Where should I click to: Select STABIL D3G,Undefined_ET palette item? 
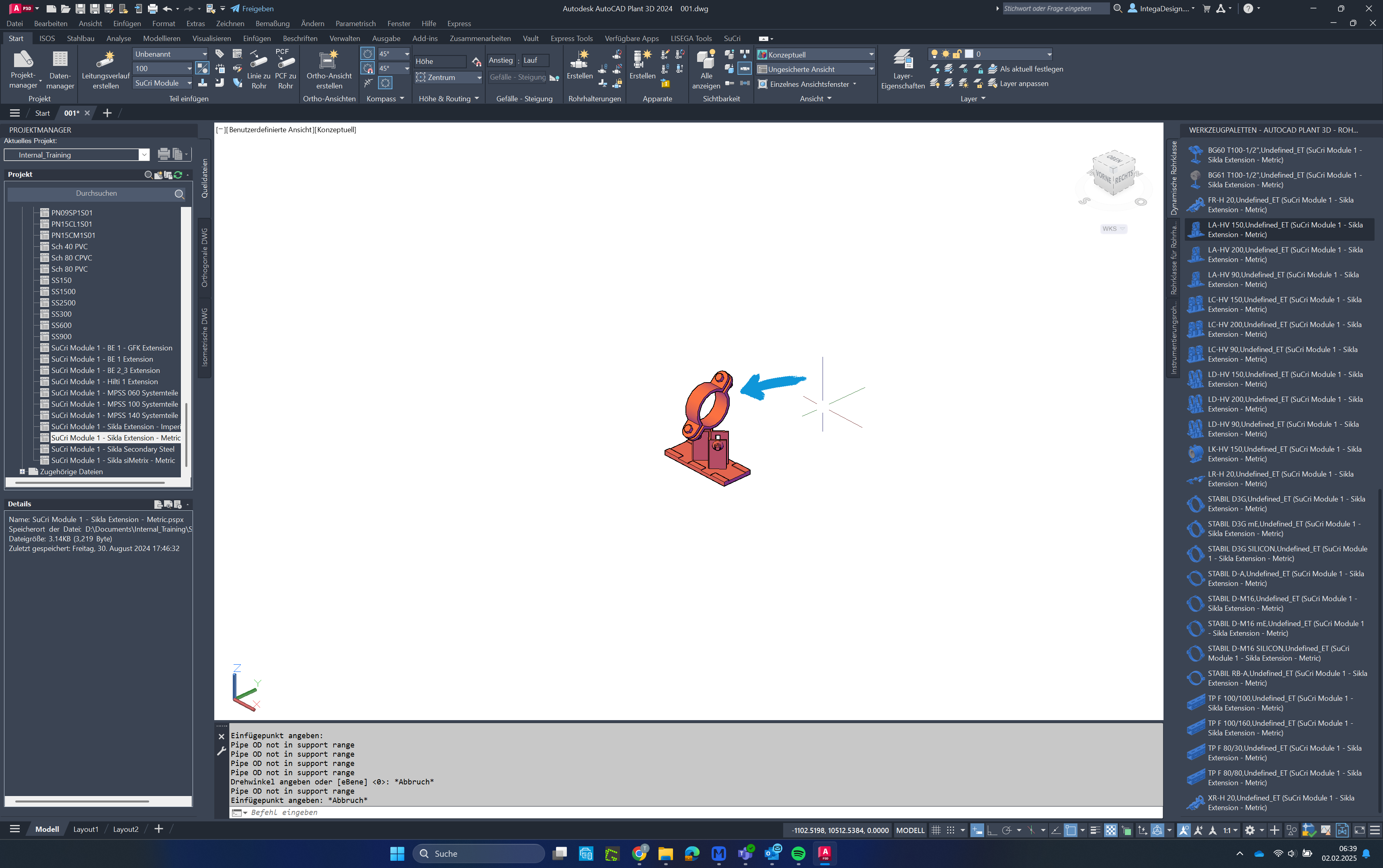click(1280, 504)
